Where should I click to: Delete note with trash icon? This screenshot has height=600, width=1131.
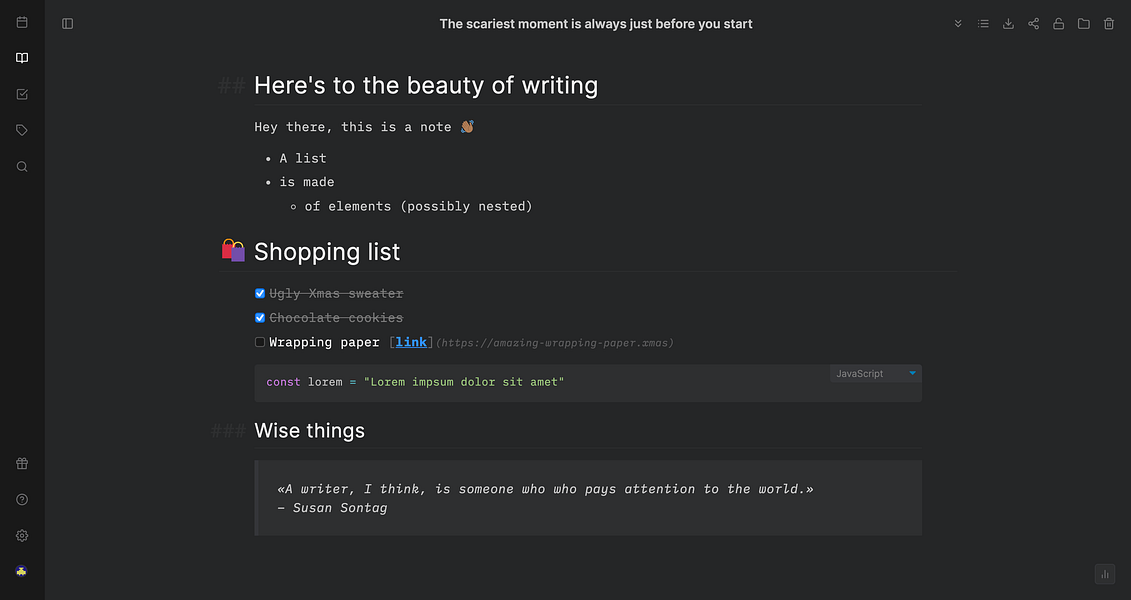1109,24
